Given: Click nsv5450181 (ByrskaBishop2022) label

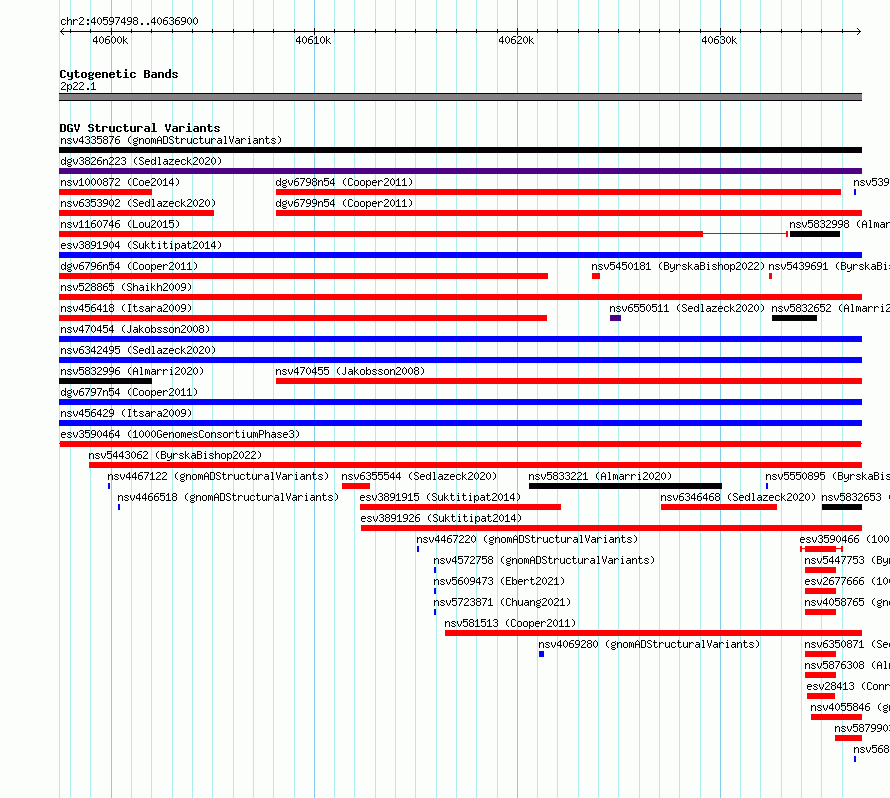Looking at the screenshot, I should pos(678,266).
